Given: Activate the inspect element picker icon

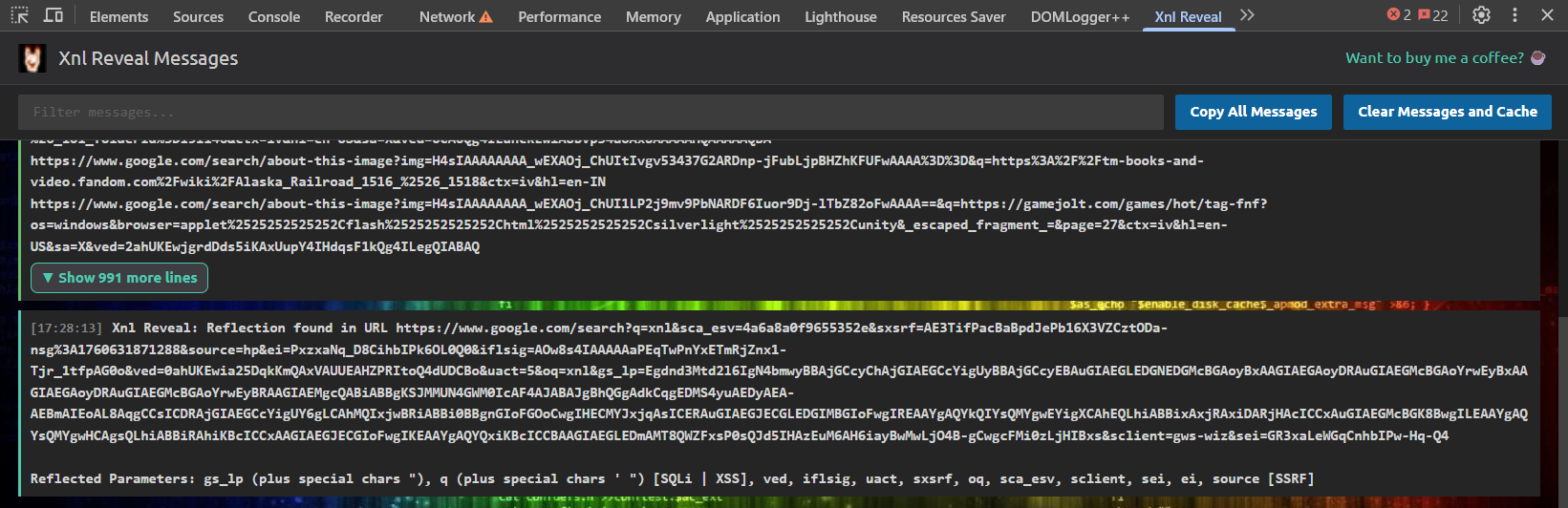Looking at the screenshot, I should click(x=20, y=15).
